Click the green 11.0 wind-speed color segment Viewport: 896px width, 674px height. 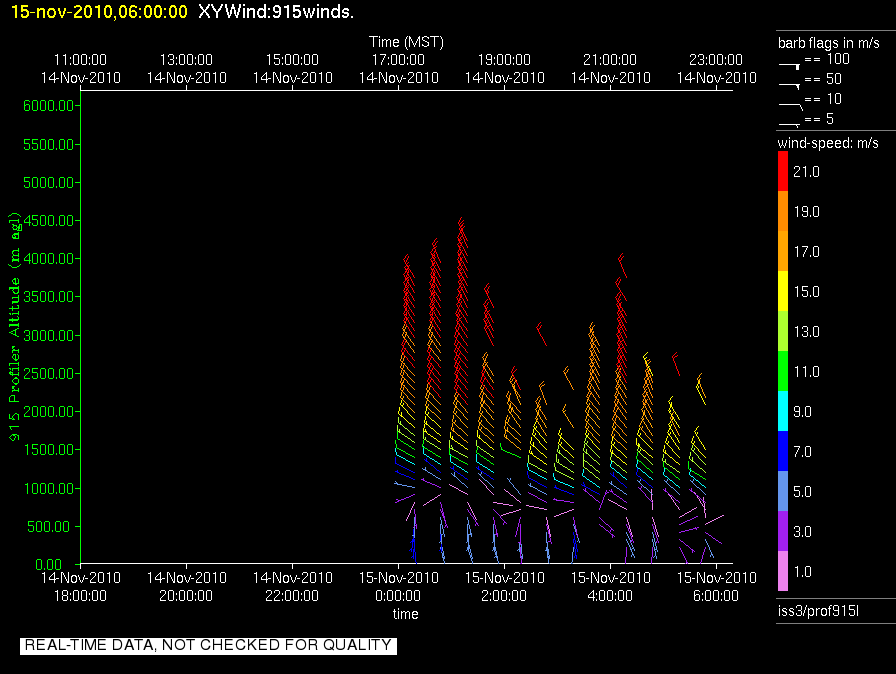click(783, 371)
